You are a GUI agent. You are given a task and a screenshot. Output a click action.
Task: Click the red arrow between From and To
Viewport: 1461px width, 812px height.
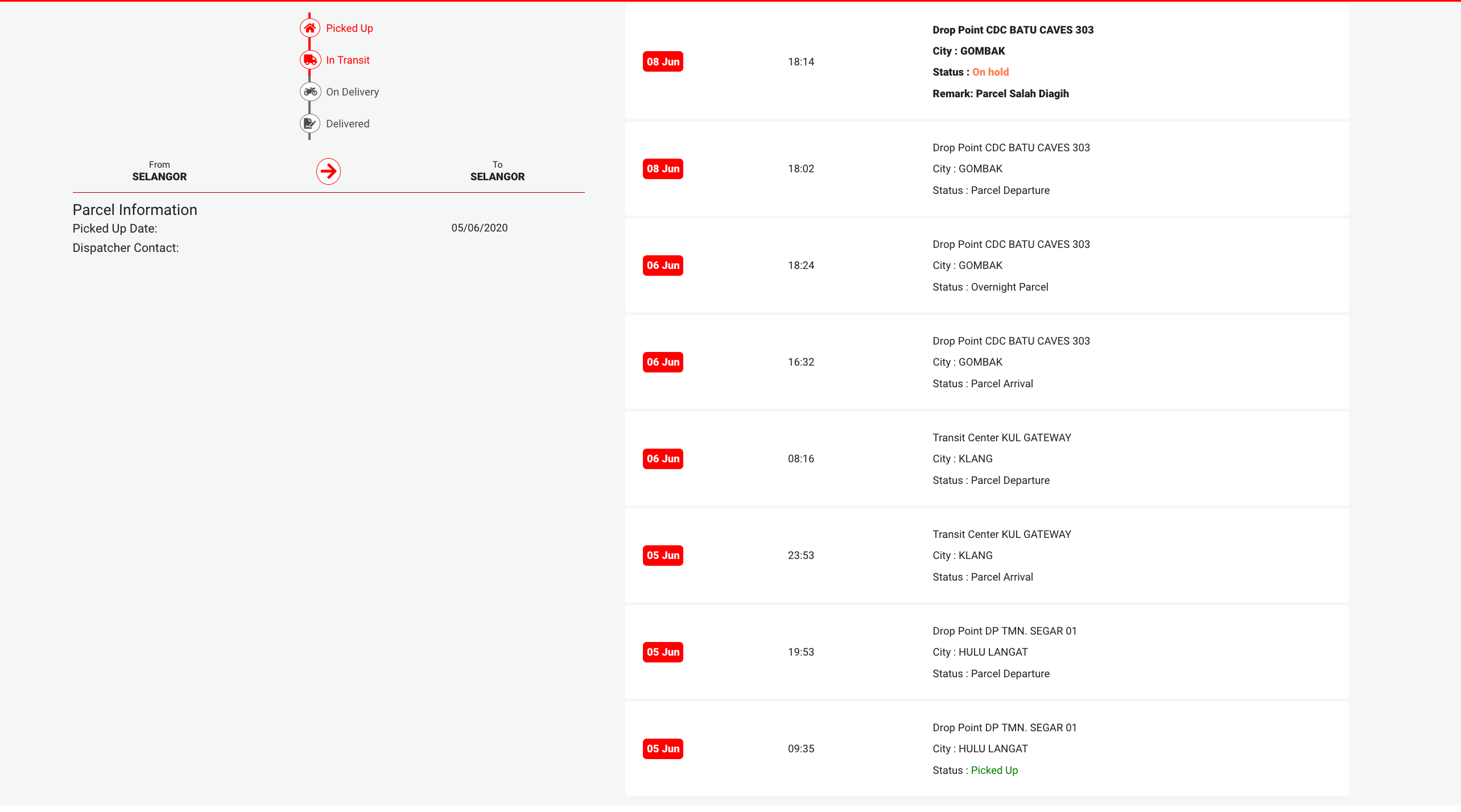coord(328,171)
